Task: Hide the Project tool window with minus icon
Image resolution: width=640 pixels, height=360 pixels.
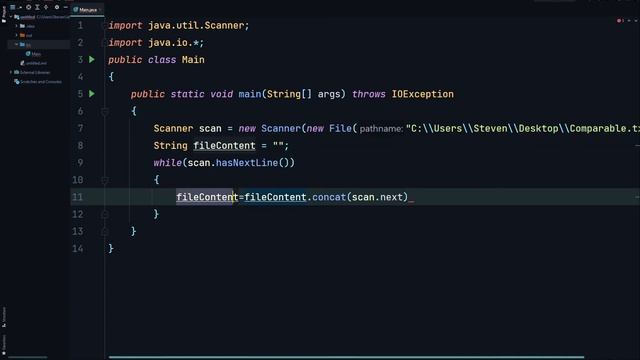Action: click(x=65, y=7)
